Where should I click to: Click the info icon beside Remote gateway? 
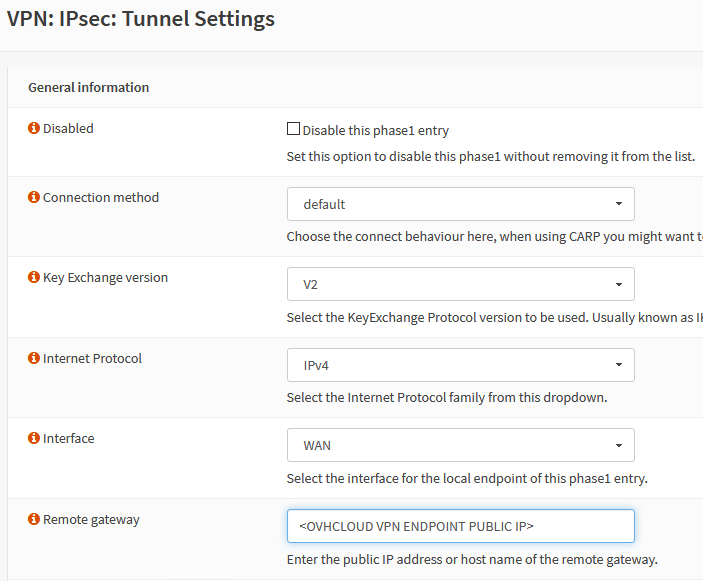coord(34,520)
